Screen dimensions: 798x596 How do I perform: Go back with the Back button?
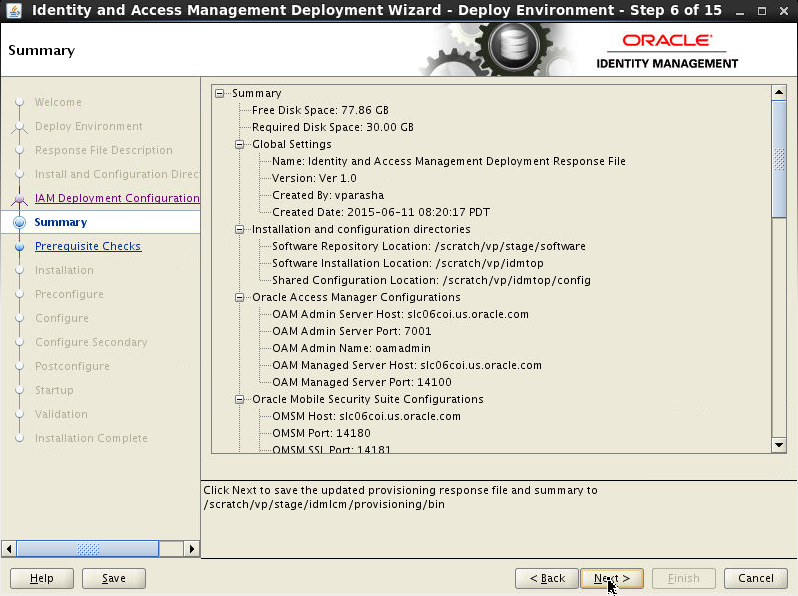[547, 578]
